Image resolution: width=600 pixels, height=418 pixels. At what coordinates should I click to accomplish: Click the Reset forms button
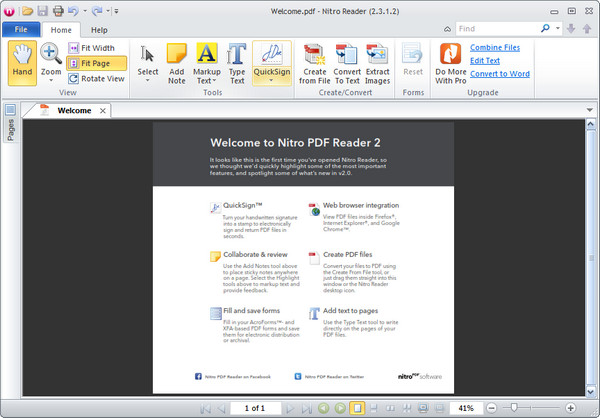point(413,60)
